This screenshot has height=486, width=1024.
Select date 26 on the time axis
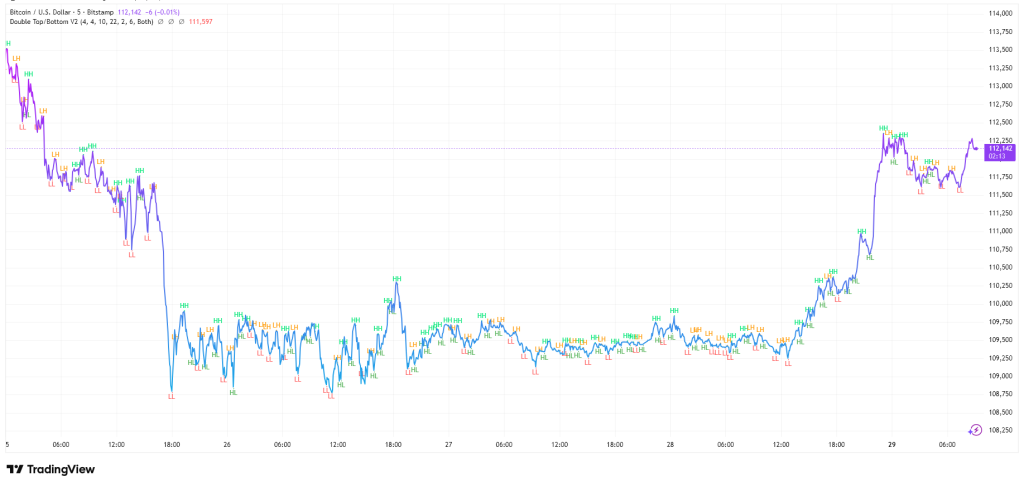(x=227, y=444)
